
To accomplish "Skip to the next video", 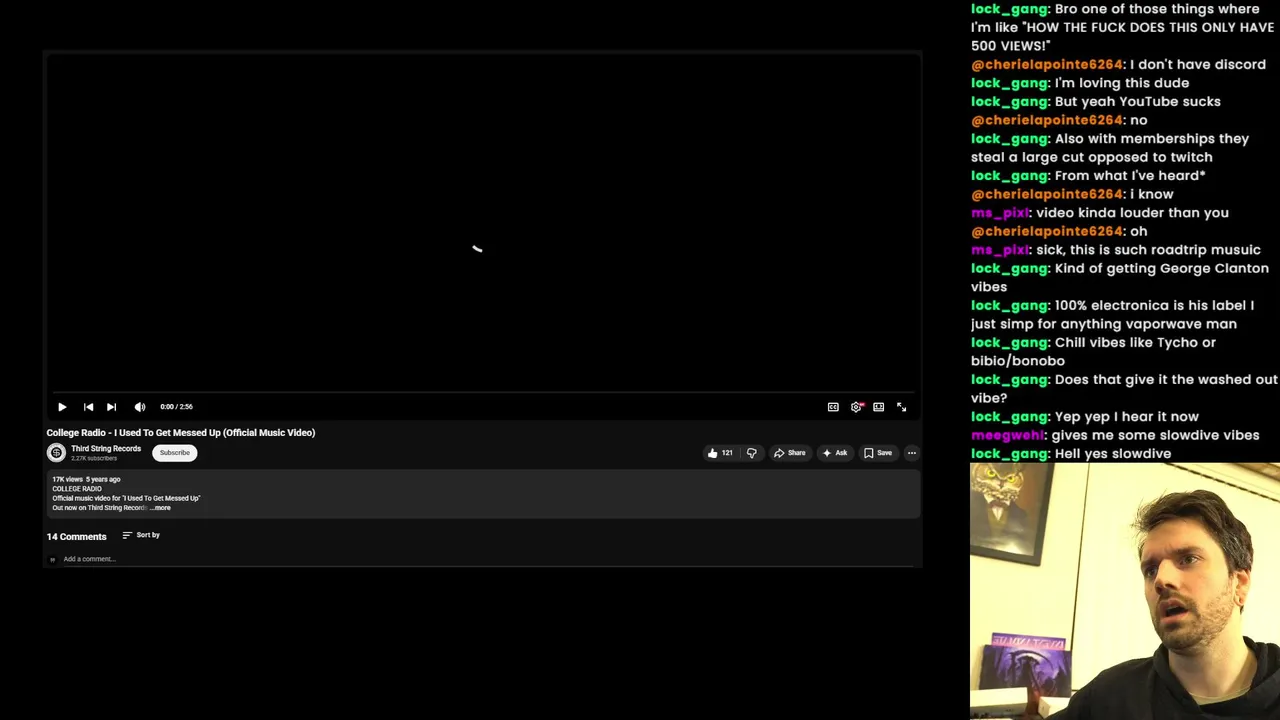I will click(111, 407).
